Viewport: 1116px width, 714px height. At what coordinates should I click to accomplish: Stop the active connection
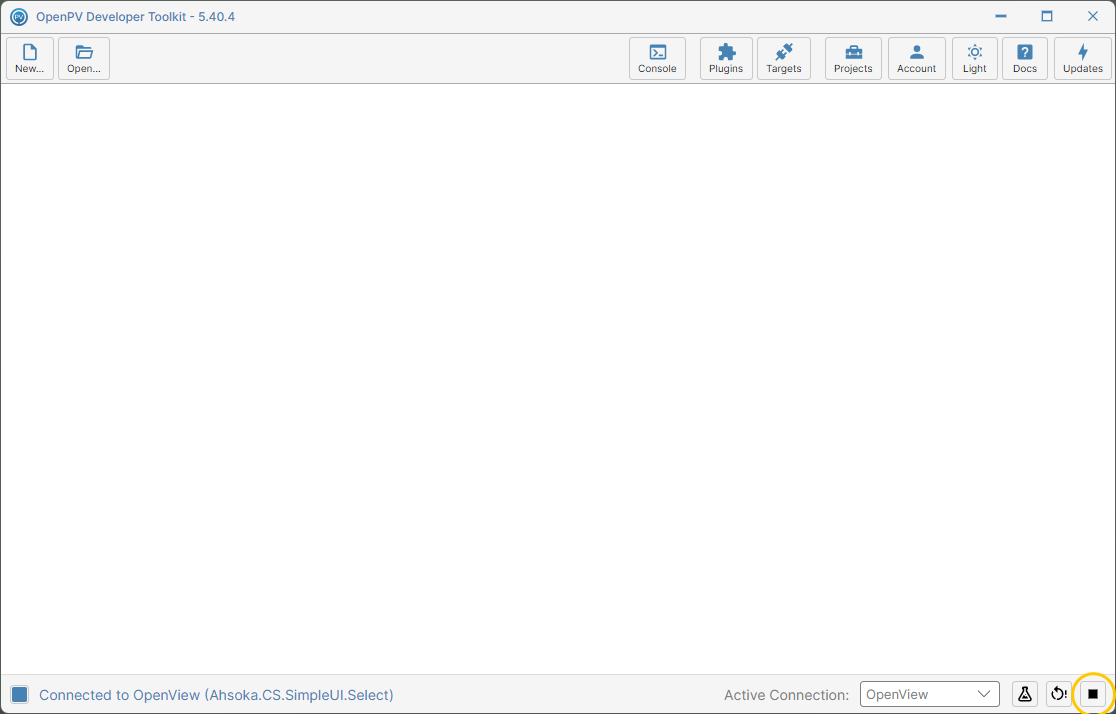(x=1093, y=694)
